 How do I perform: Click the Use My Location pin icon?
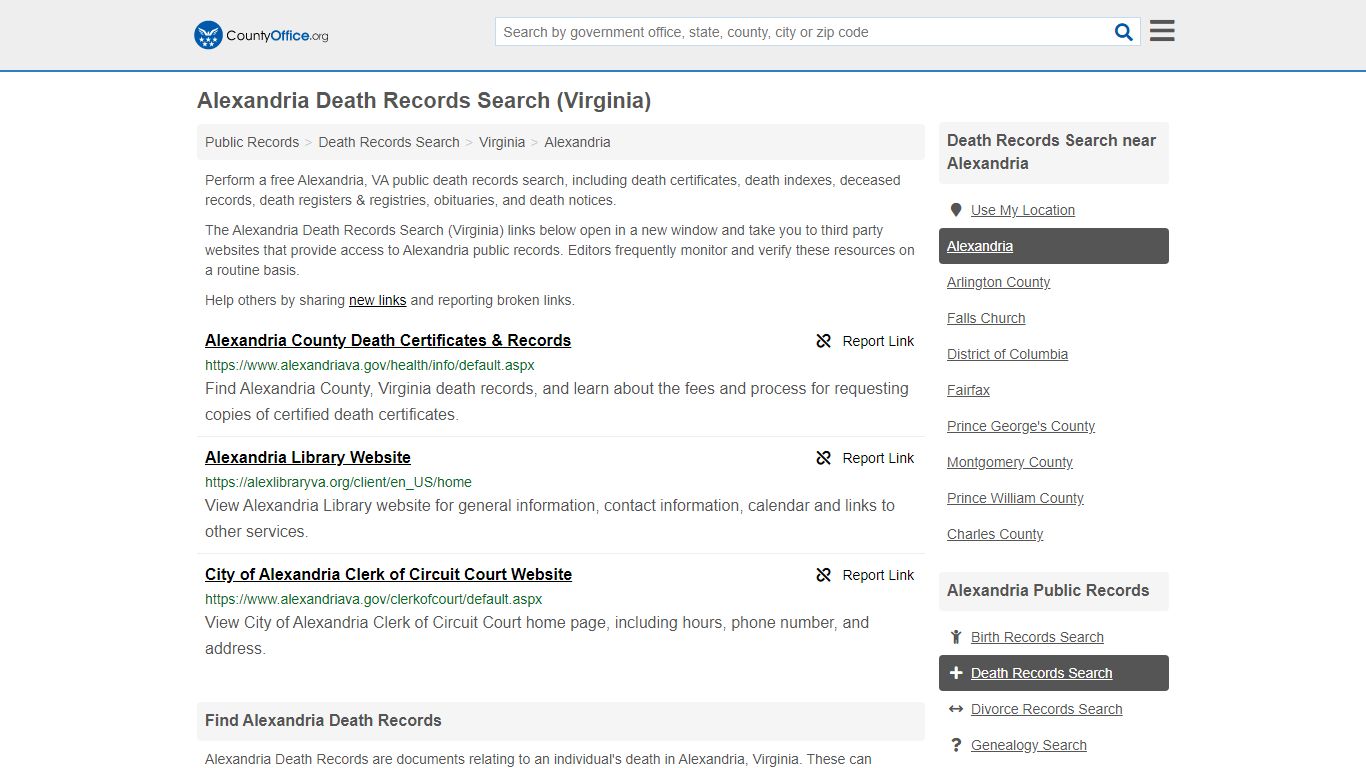click(x=955, y=210)
